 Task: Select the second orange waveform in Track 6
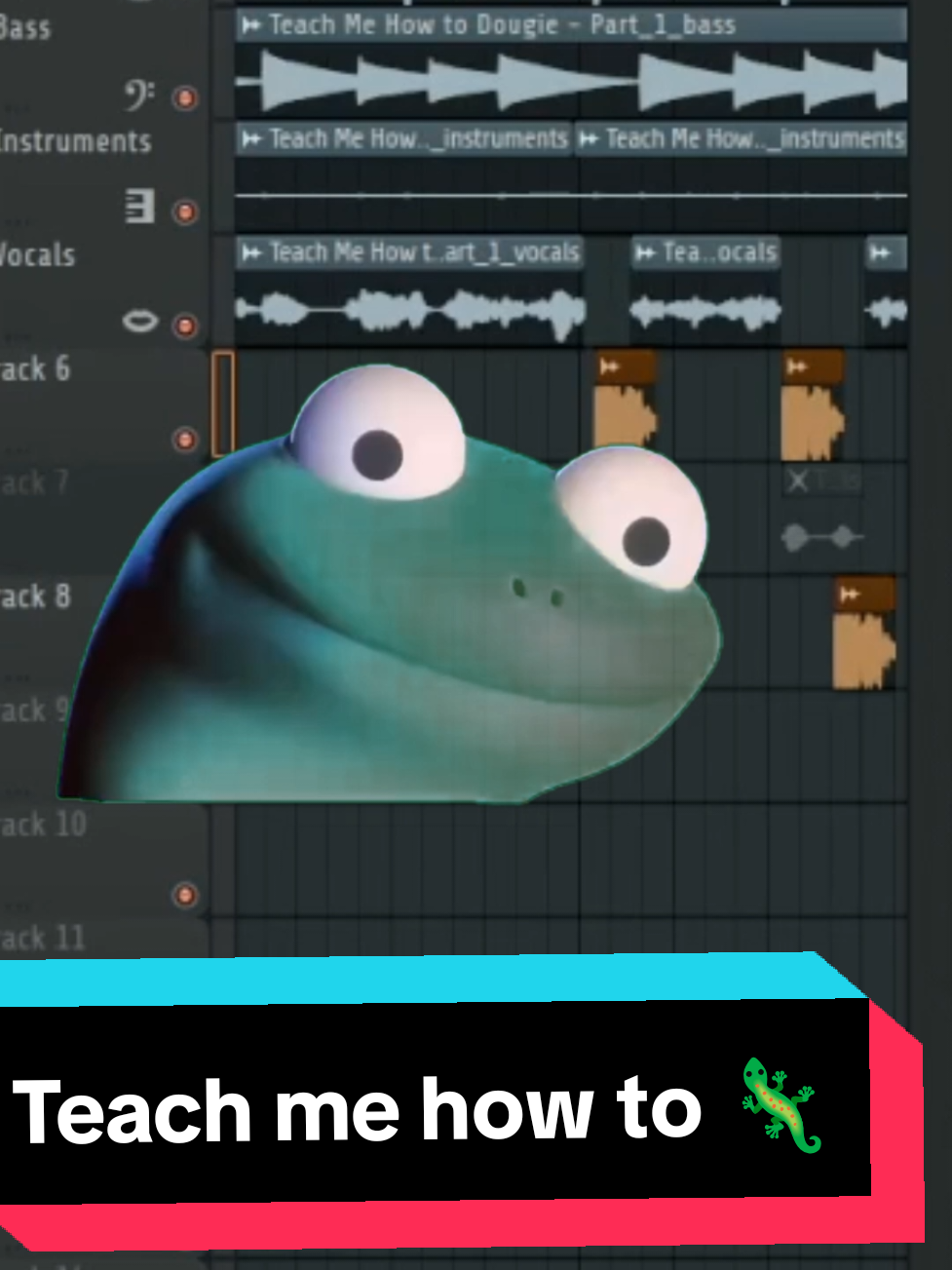click(812, 421)
